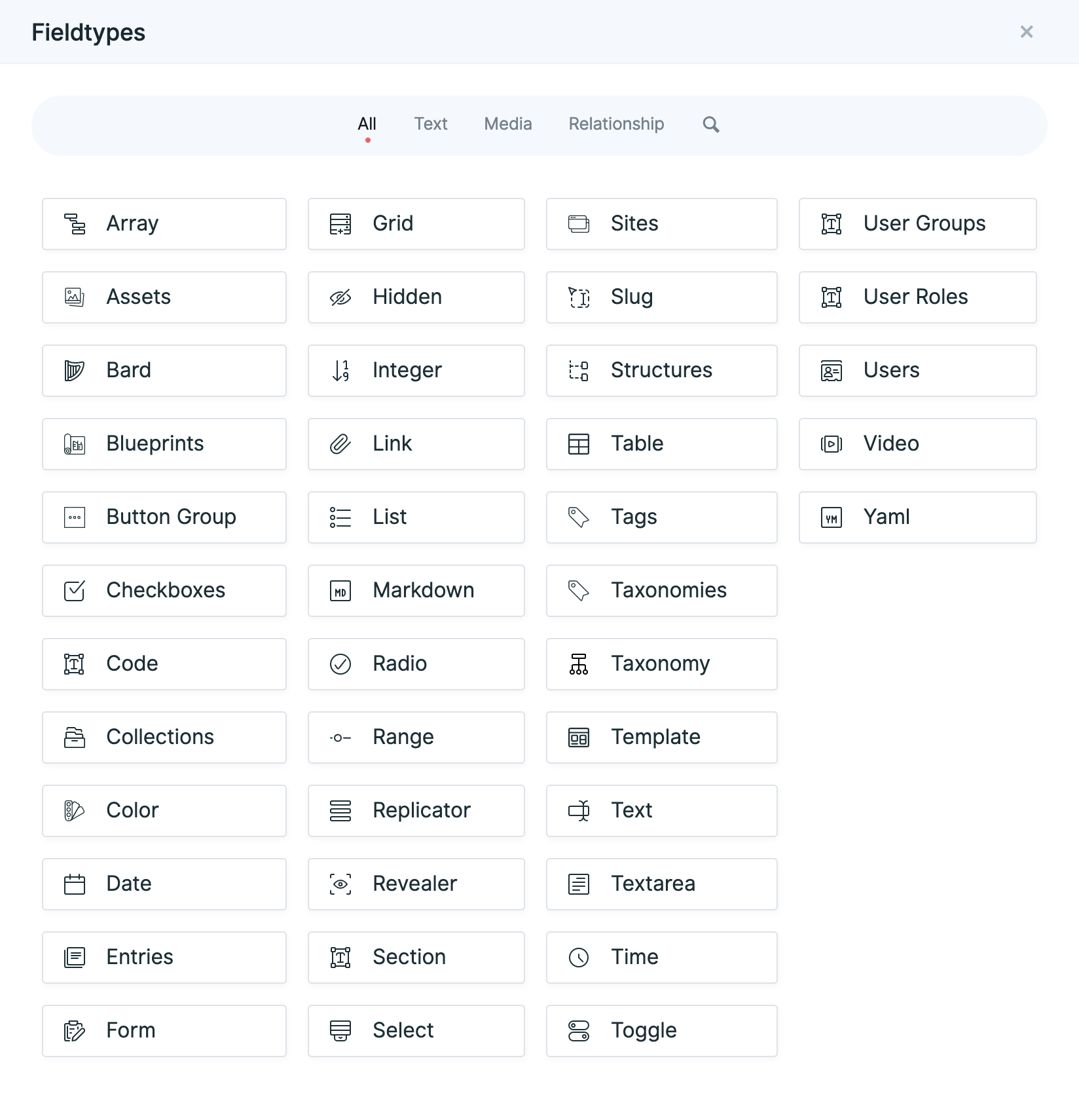Select the Time fieldtype clock icon

tap(579, 957)
